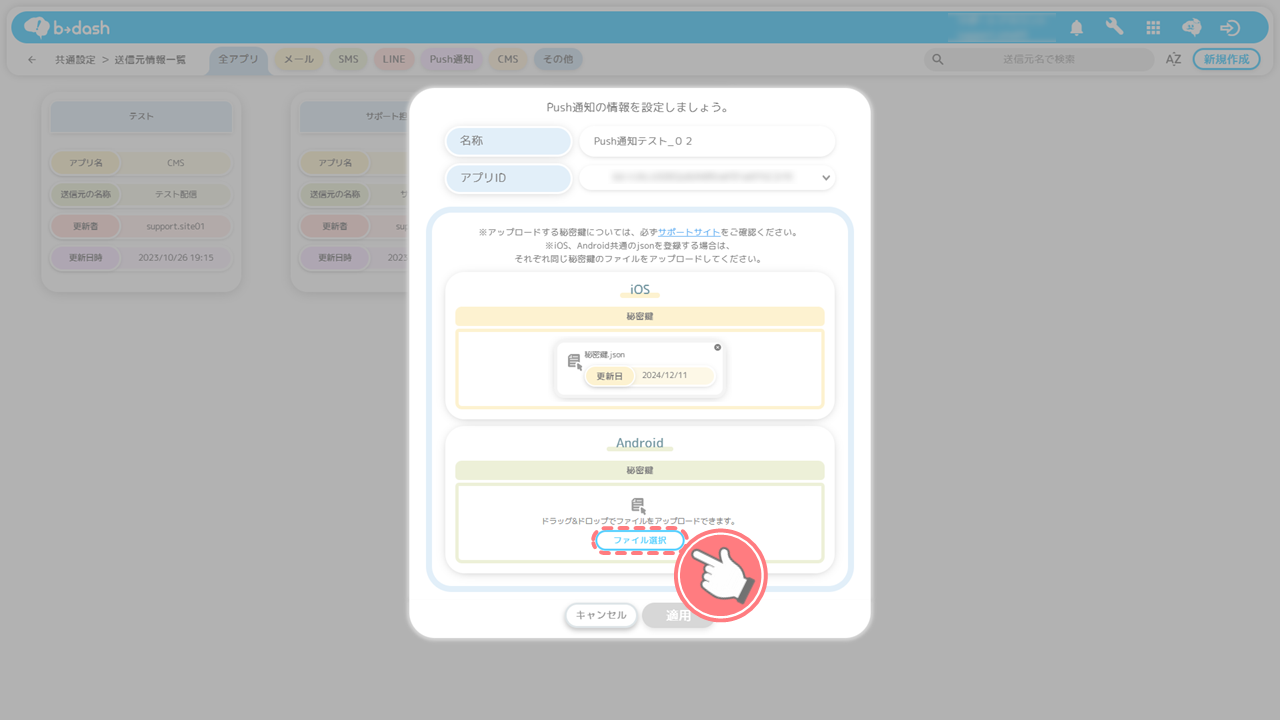Click the ファイル選択 button for Android

click(x=640, y=540)
